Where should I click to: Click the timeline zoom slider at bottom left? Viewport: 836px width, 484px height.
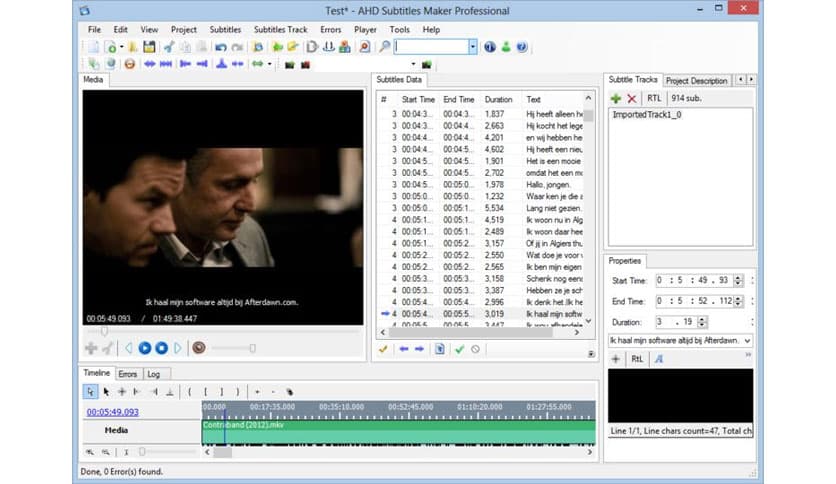point(166,452)
